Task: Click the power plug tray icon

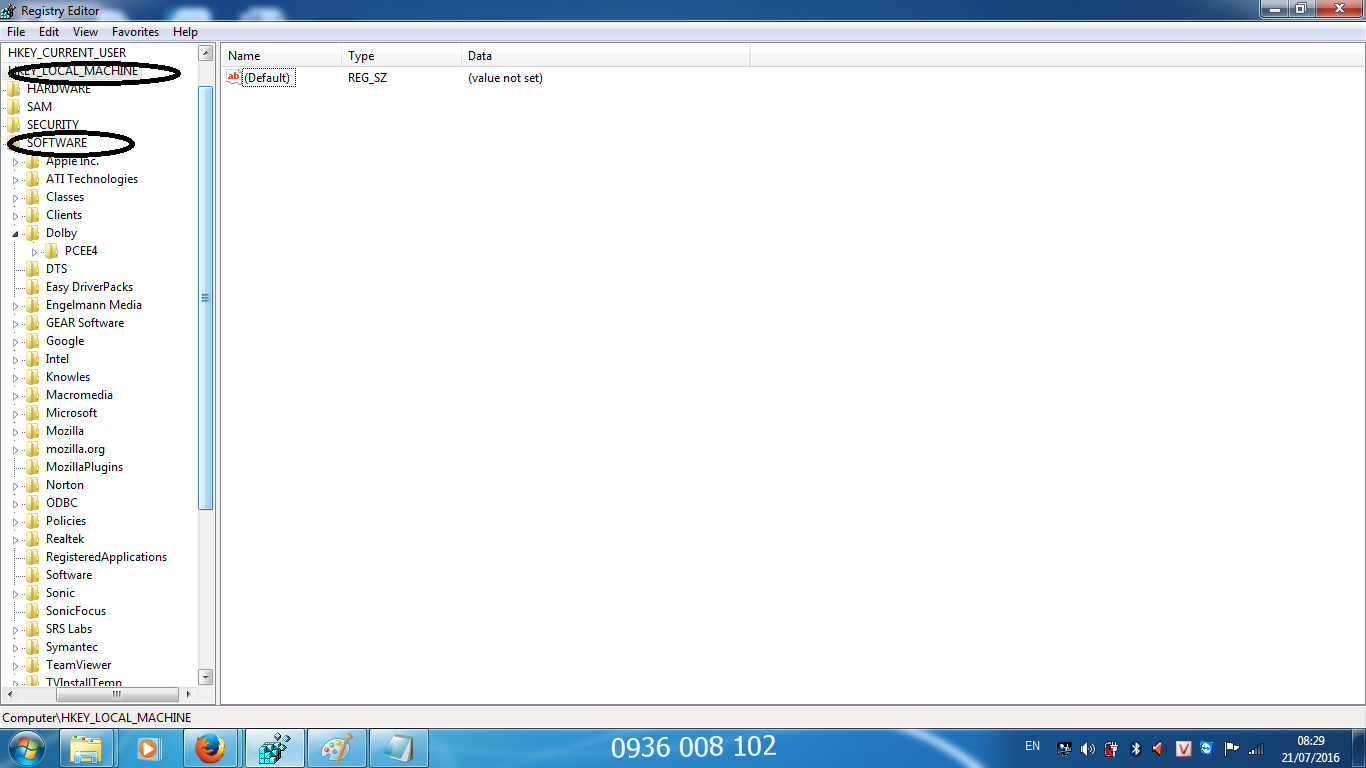Action: coord(1112,748)
